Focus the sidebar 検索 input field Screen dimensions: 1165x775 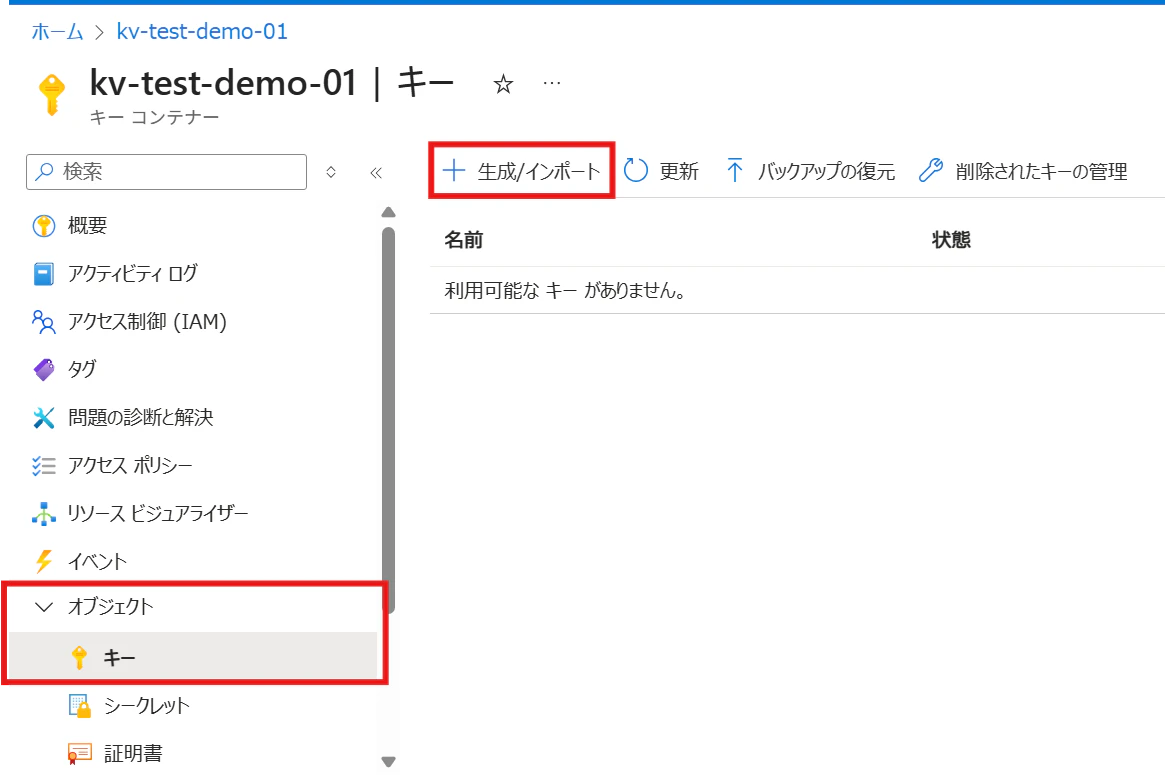(166, 172)
